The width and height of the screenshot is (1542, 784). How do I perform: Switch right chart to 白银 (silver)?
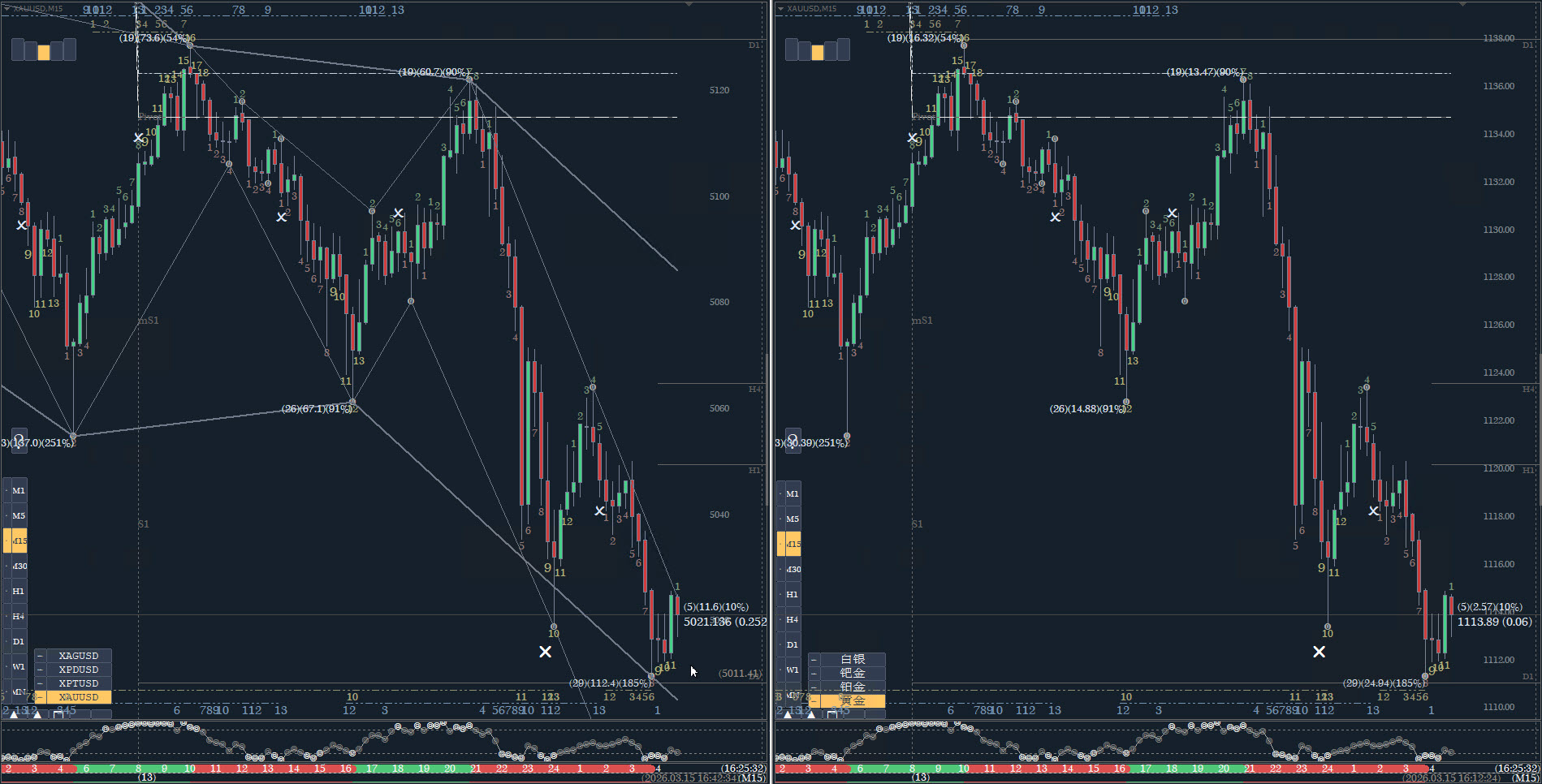pyautogui.click(x=853, y=659)
